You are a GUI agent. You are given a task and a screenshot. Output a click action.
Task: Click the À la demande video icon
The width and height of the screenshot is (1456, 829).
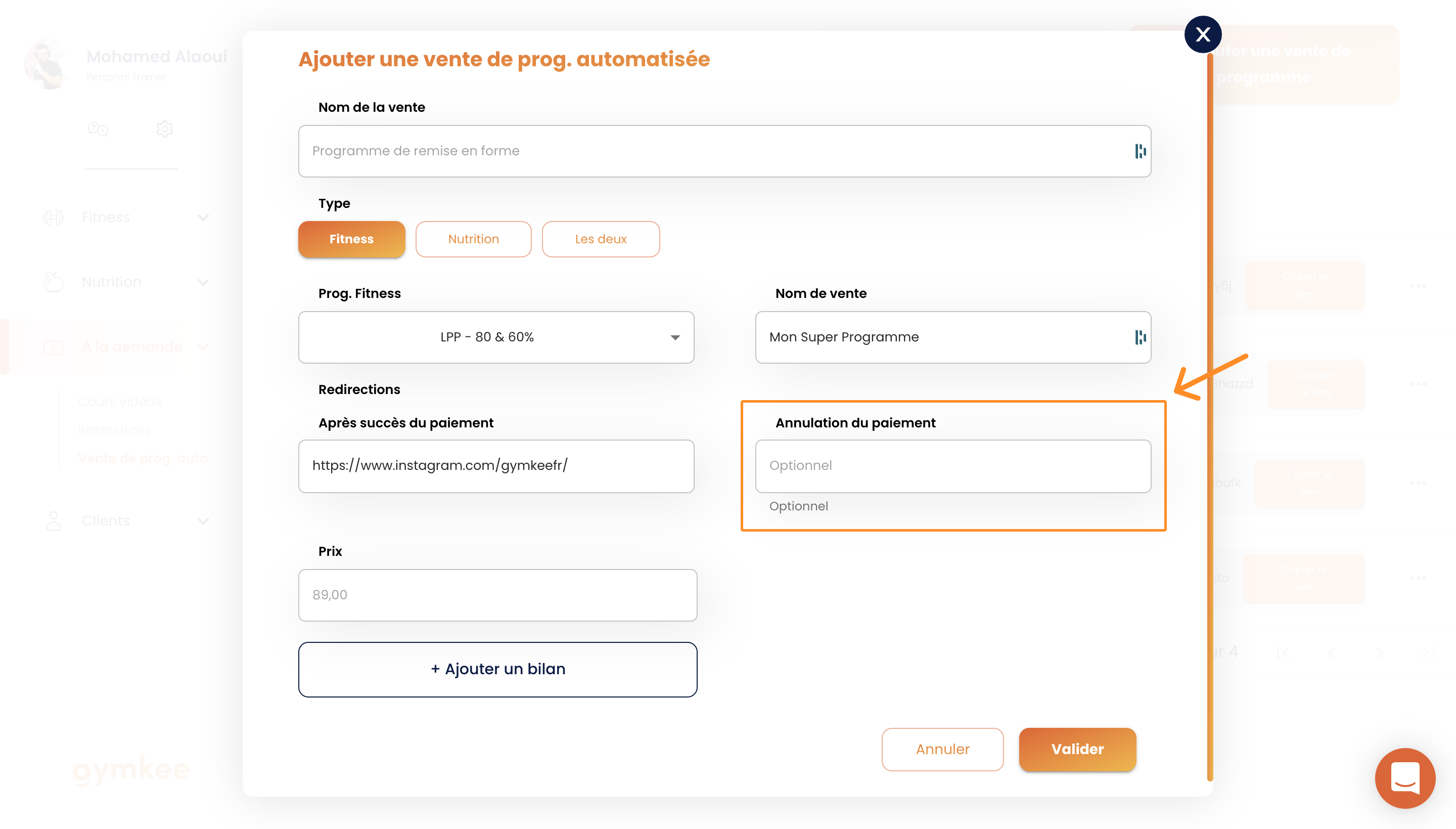(x=54, y=347)
